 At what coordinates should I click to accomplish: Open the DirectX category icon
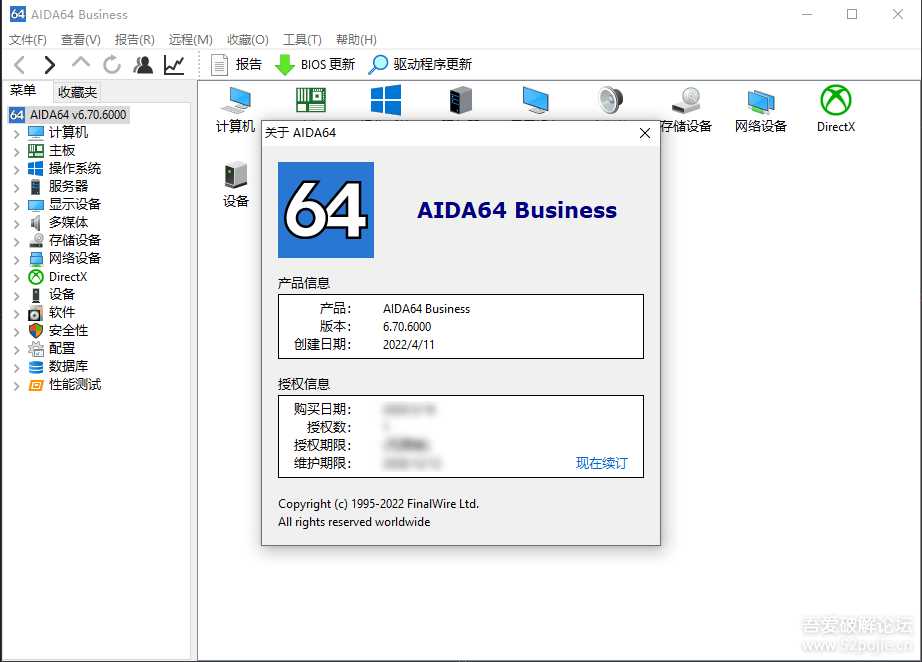(x=835, y=103)
